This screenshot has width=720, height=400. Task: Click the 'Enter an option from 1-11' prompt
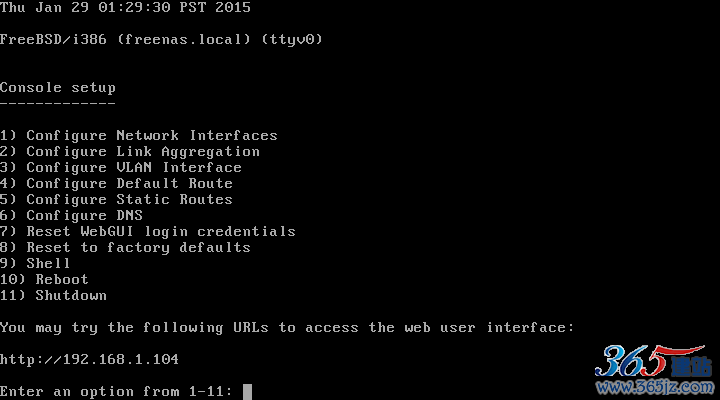coord(116,392)
